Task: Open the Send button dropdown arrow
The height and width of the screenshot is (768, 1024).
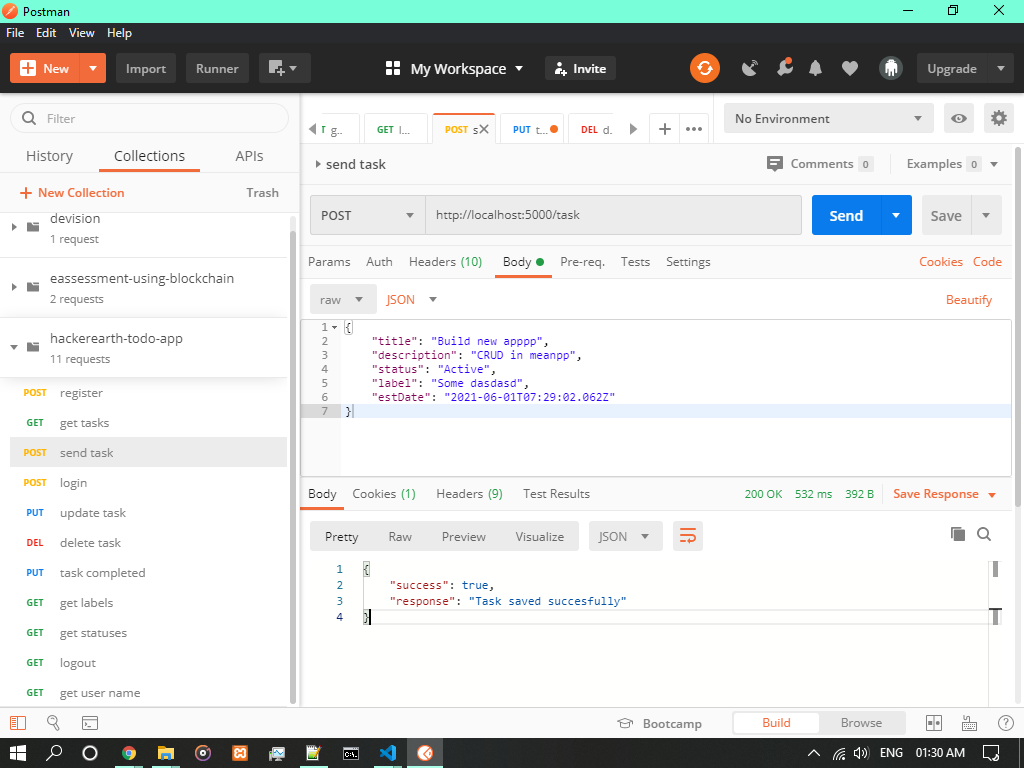Action: (x=896, y=215)
